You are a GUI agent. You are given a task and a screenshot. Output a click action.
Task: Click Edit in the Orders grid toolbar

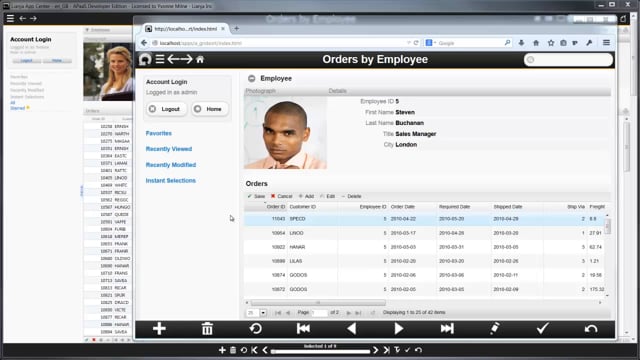[327, 196]
